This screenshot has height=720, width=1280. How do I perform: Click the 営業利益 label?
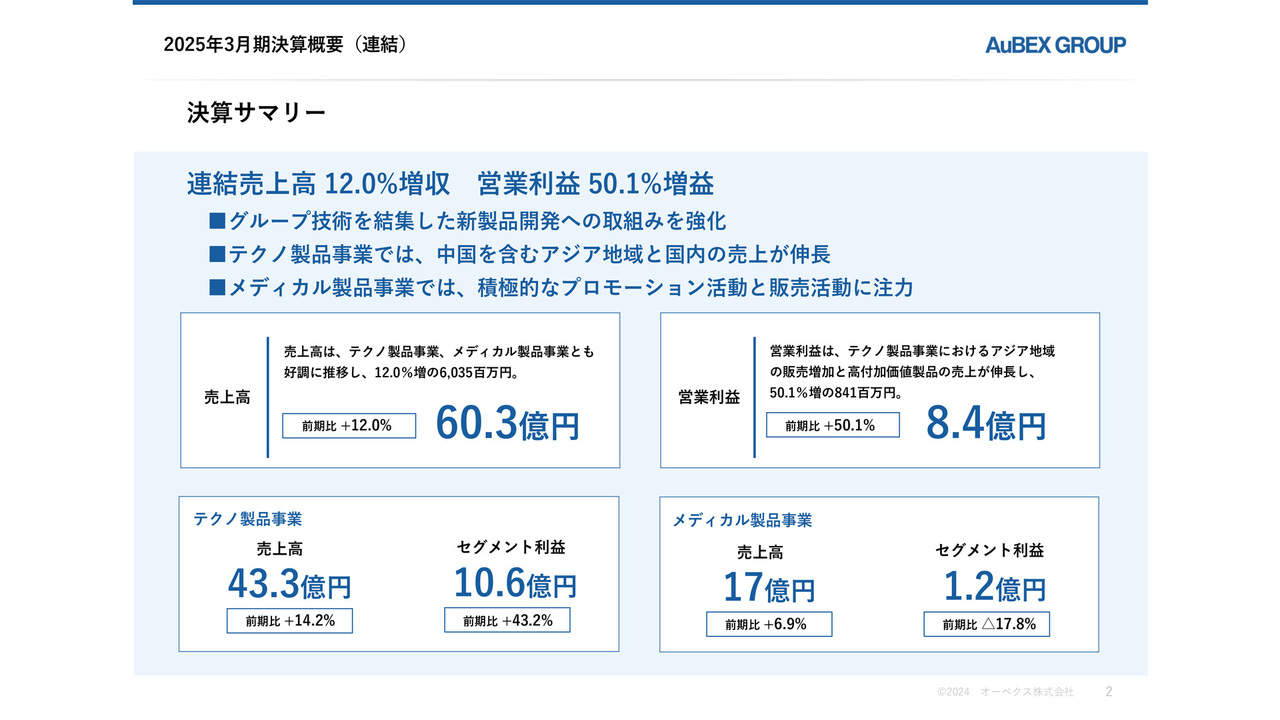[709, 397]
